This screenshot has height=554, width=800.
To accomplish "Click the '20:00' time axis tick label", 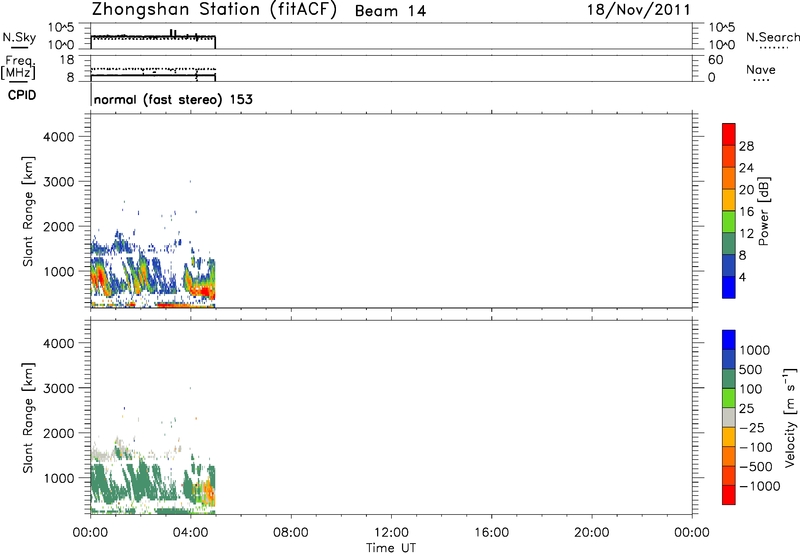I will [x=591, y=533].
